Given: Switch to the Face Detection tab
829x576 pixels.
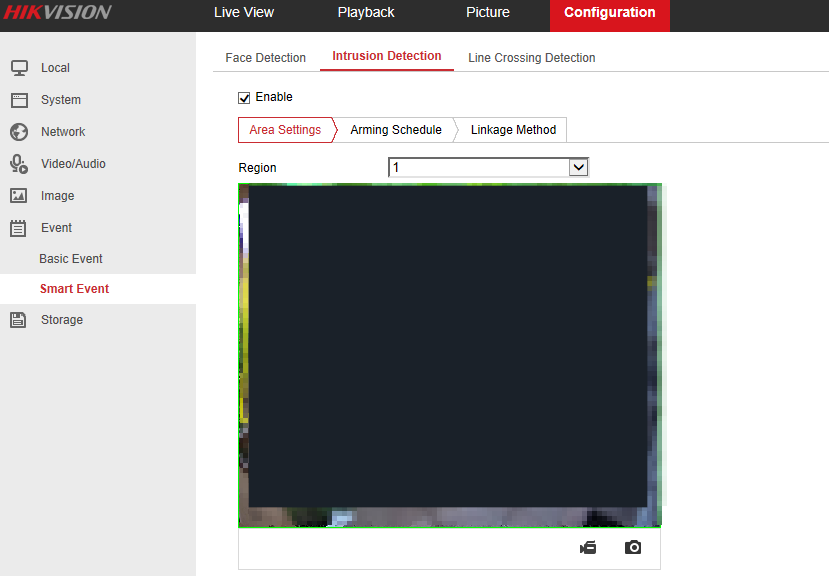Looking at the screenshot, I should tap(265, 58).
